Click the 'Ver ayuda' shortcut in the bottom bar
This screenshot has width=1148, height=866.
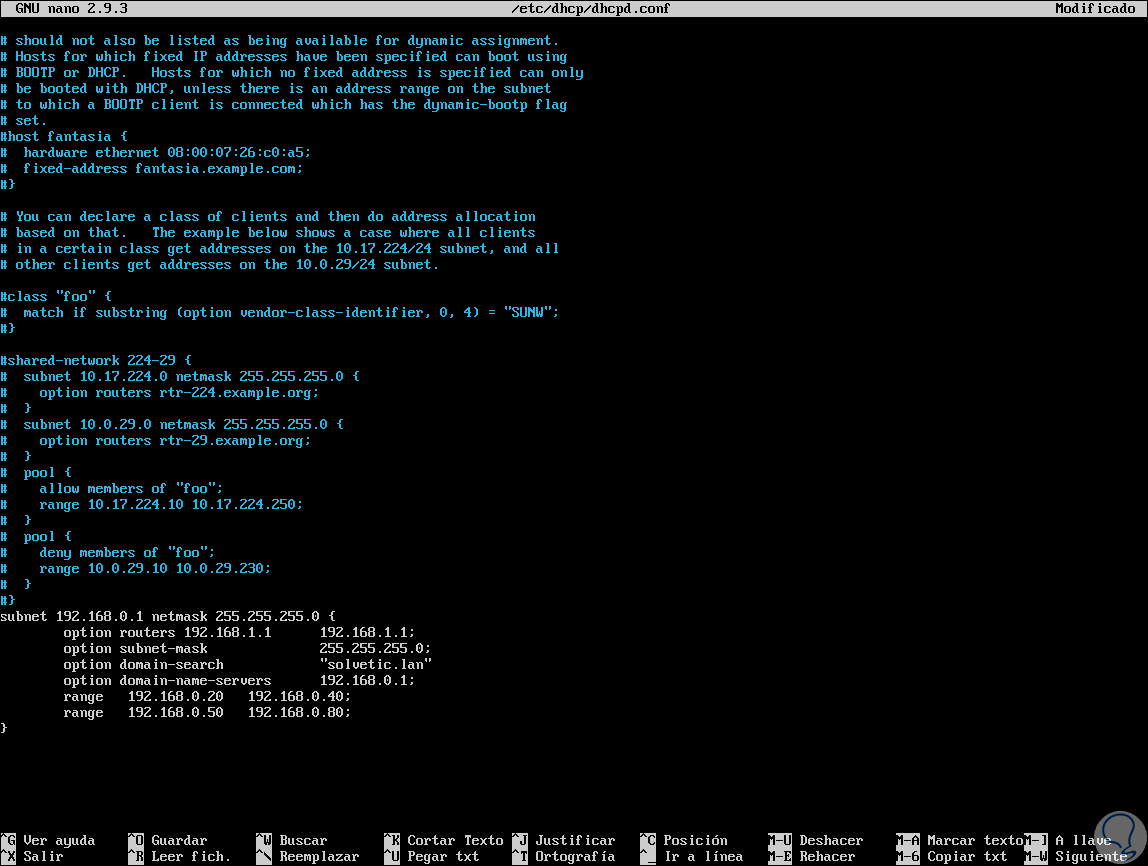59,840
